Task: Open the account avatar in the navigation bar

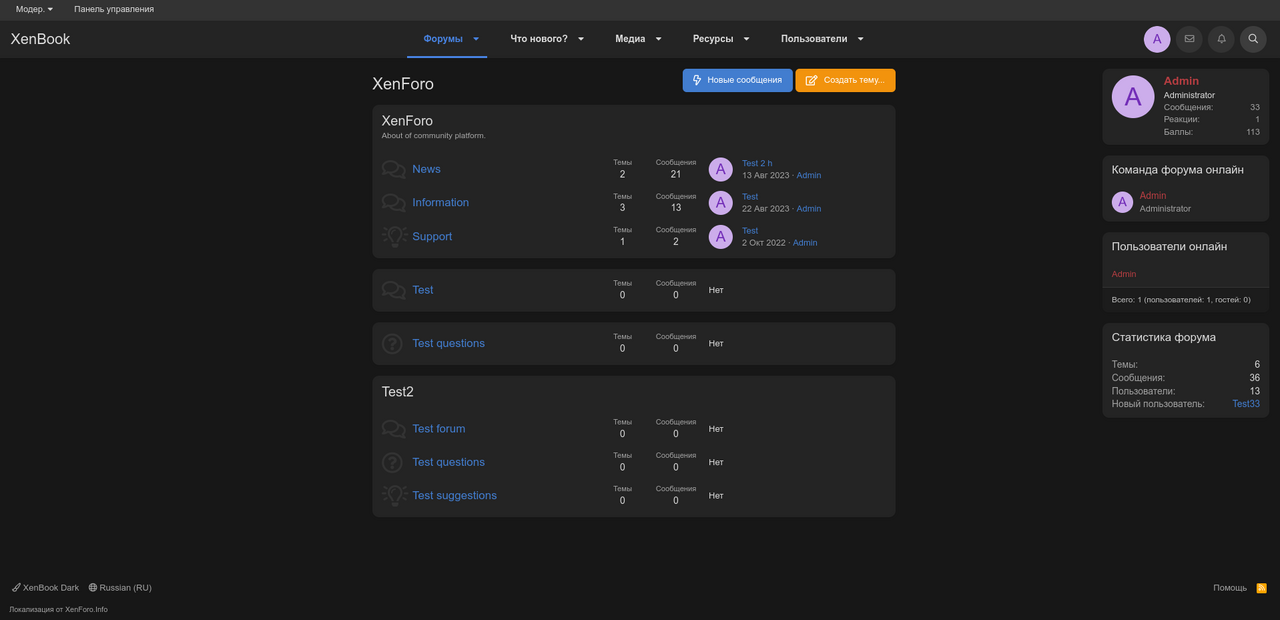Action: [x=1157, y=39]
